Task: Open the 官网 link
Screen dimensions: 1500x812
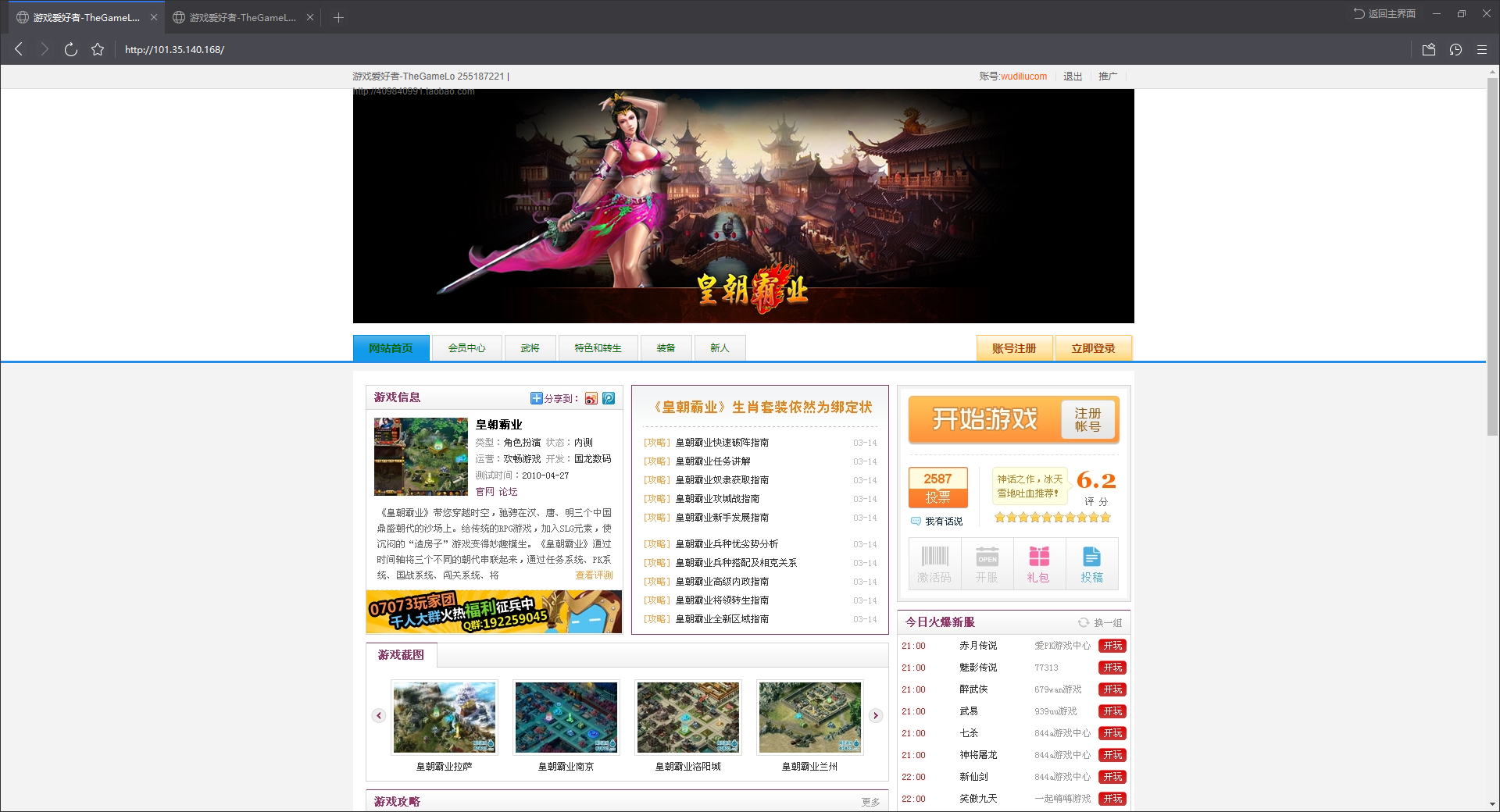Action: 485,492
